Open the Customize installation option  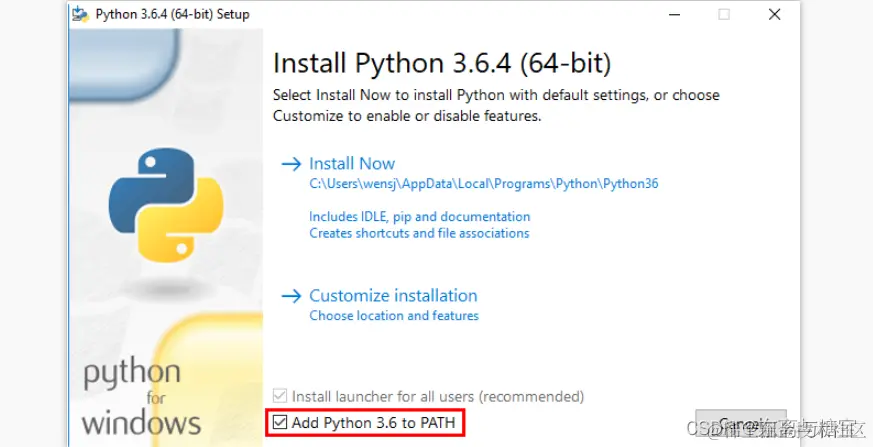click(393, 296)
